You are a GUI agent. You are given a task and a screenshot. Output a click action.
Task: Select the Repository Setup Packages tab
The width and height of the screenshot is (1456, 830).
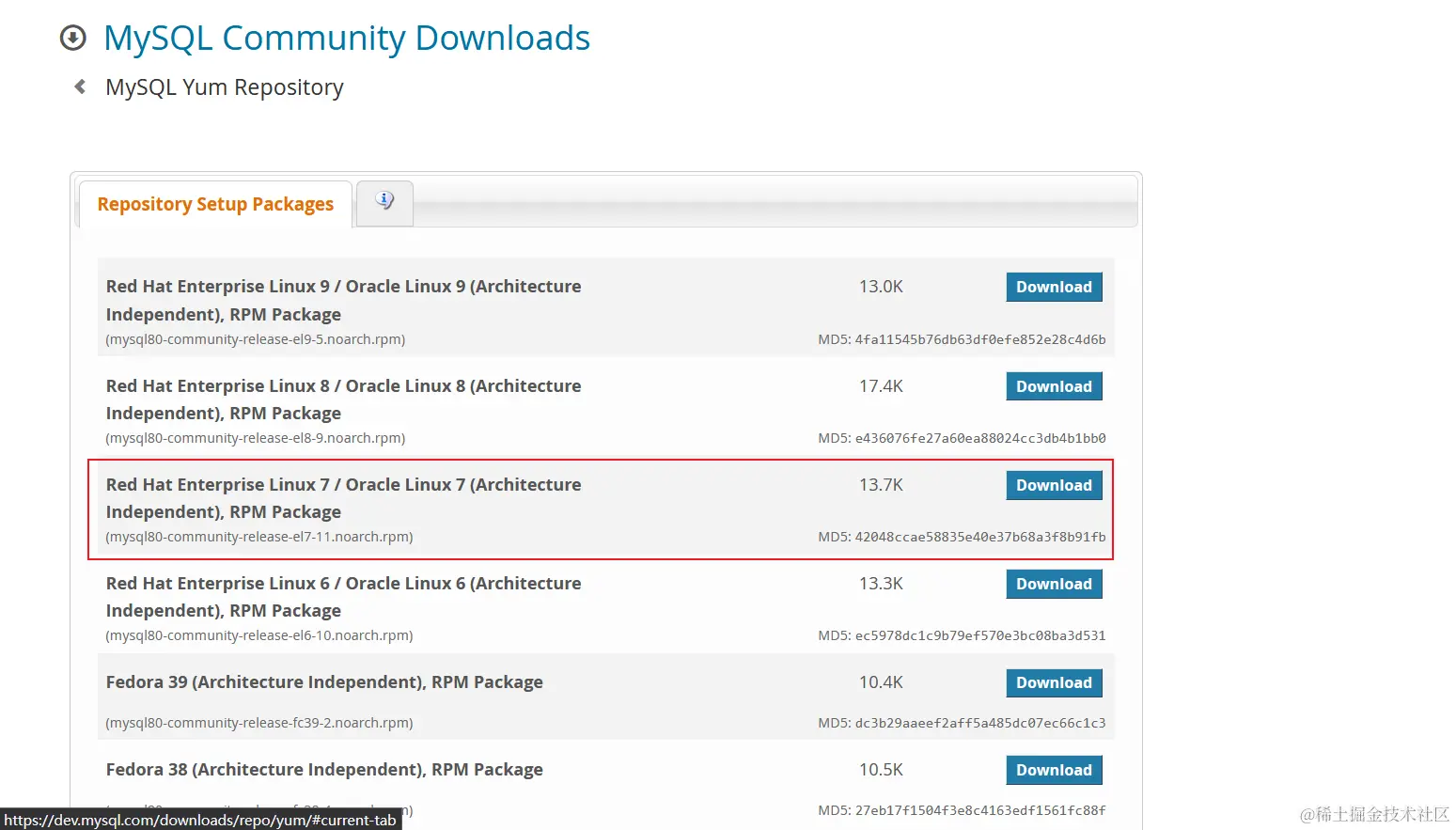(x=215, y=204)
